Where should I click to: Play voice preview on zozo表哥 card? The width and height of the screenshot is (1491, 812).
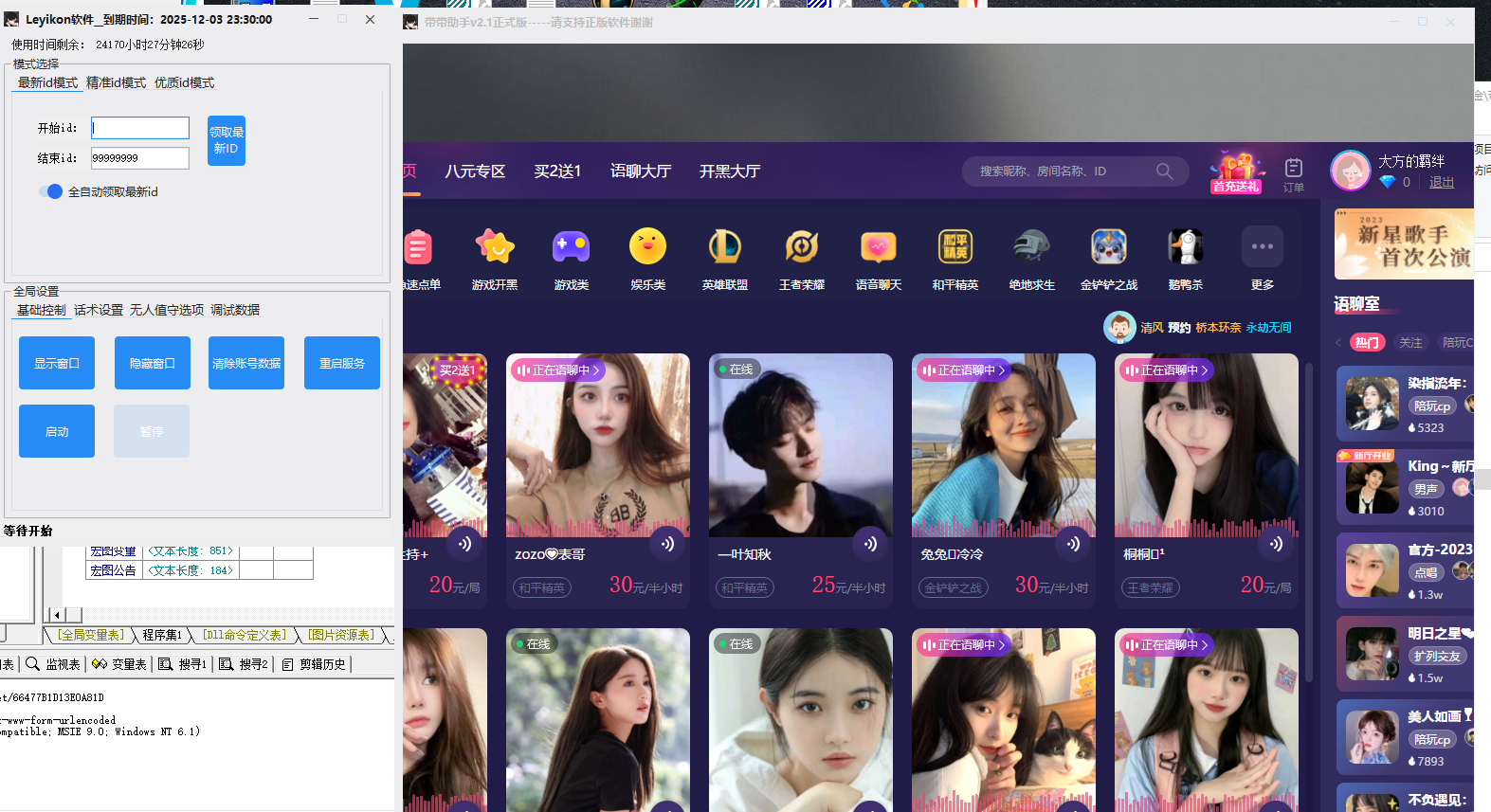[x=667, y=544]
